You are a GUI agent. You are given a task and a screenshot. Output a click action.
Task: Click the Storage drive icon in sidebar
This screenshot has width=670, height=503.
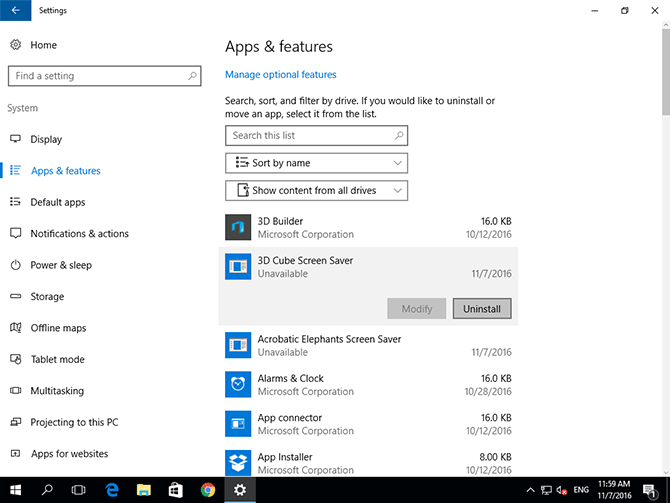coord(15,296)
